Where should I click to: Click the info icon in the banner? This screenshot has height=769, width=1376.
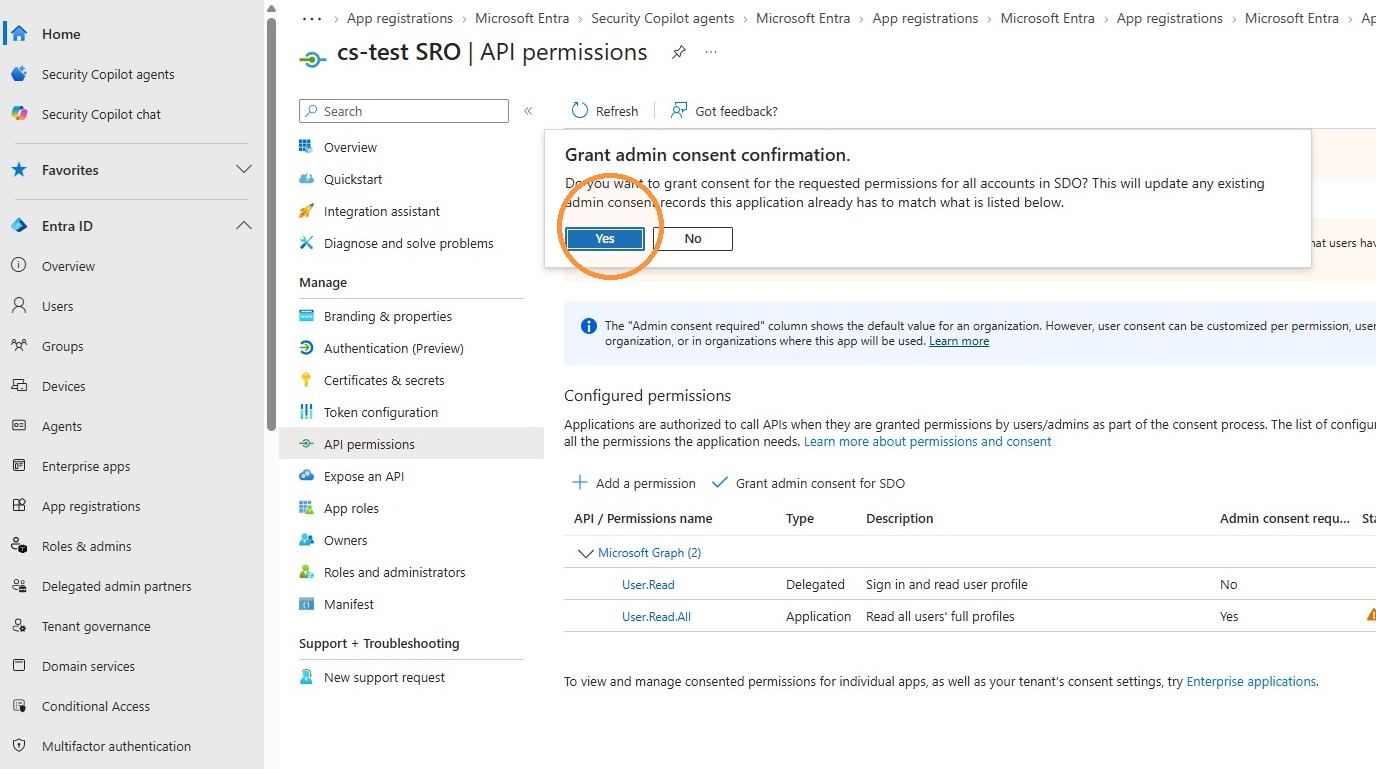[589, 326]
